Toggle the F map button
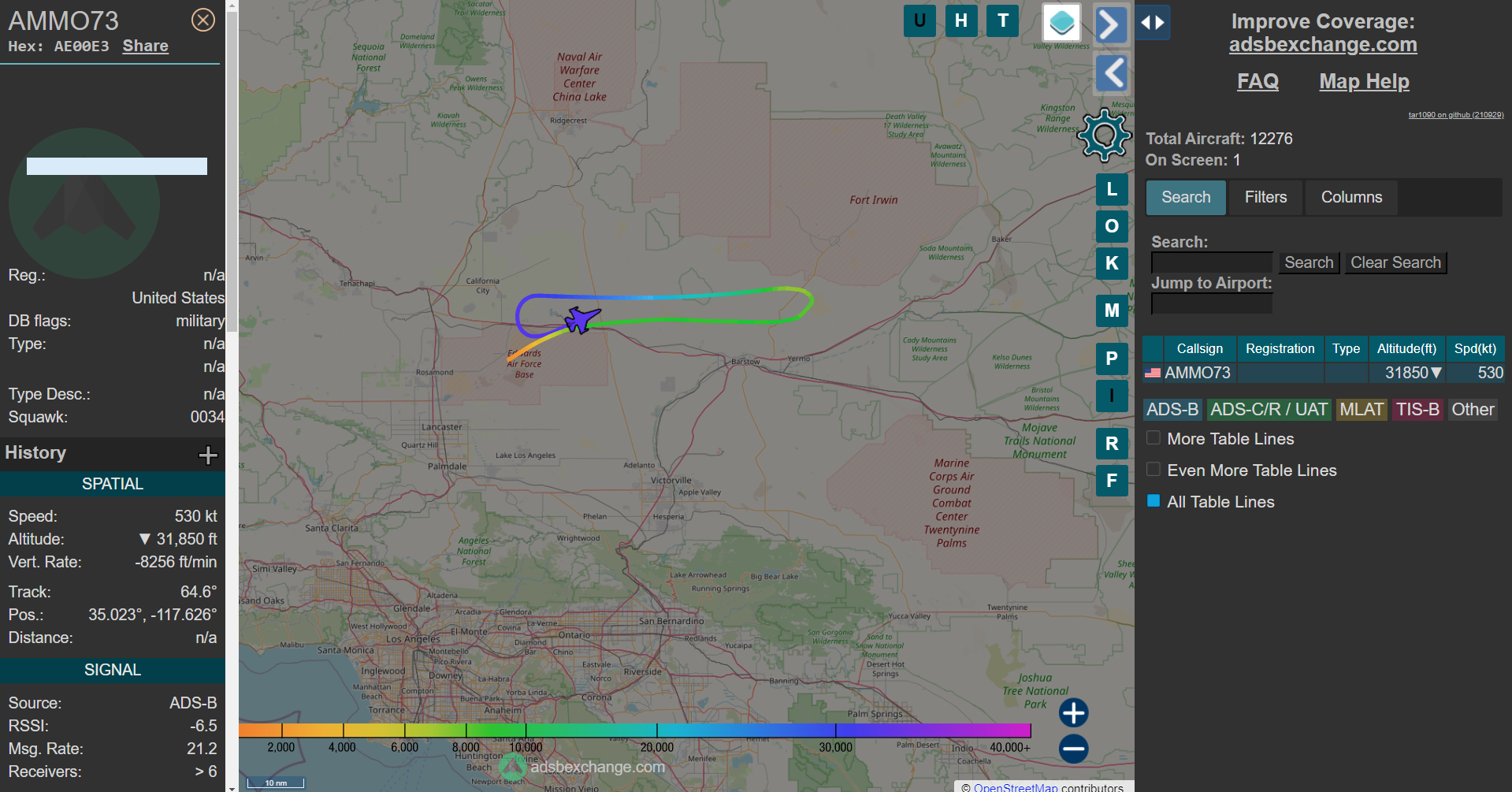The image size is (1512, 792). pos(1112,481)
